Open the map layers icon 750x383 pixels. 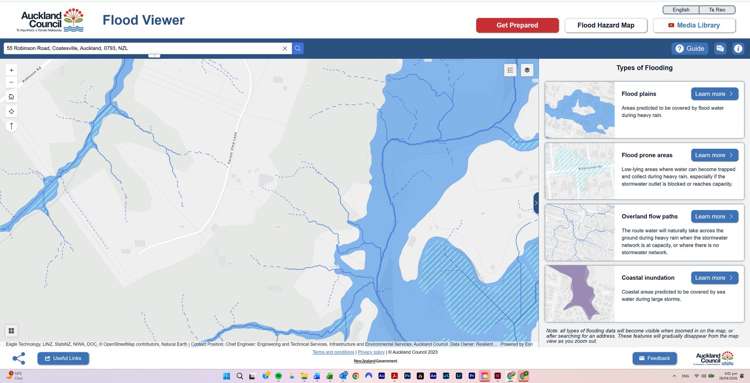[x=527, y=70]
